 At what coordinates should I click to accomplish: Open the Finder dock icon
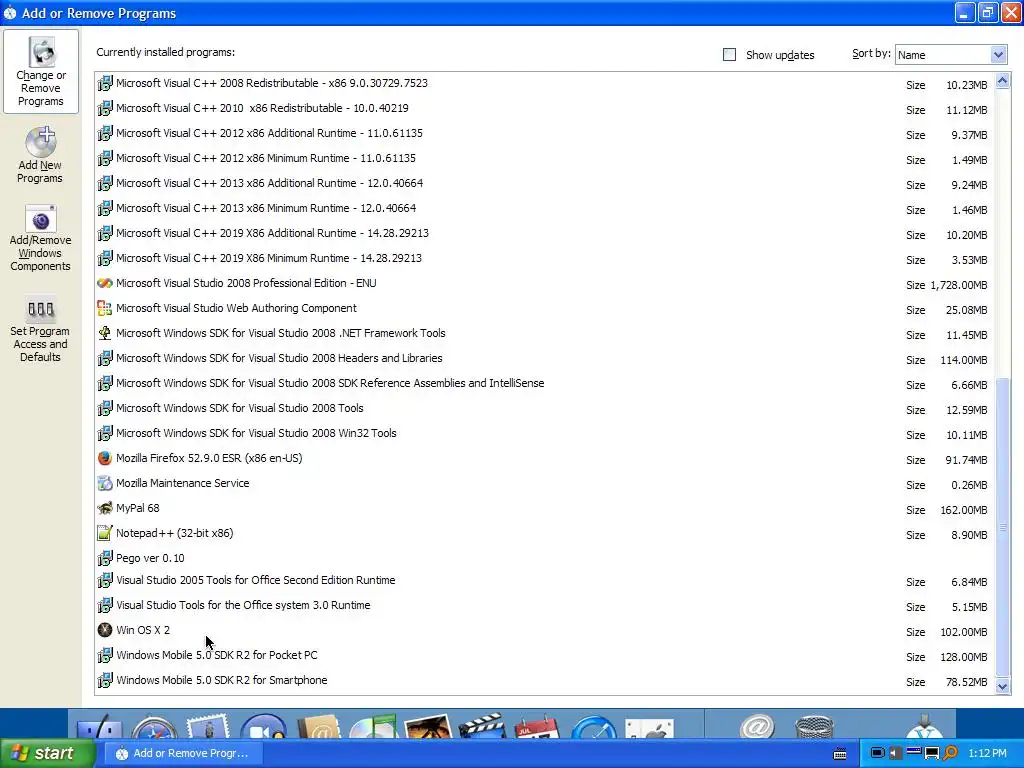tap(99, 727)
